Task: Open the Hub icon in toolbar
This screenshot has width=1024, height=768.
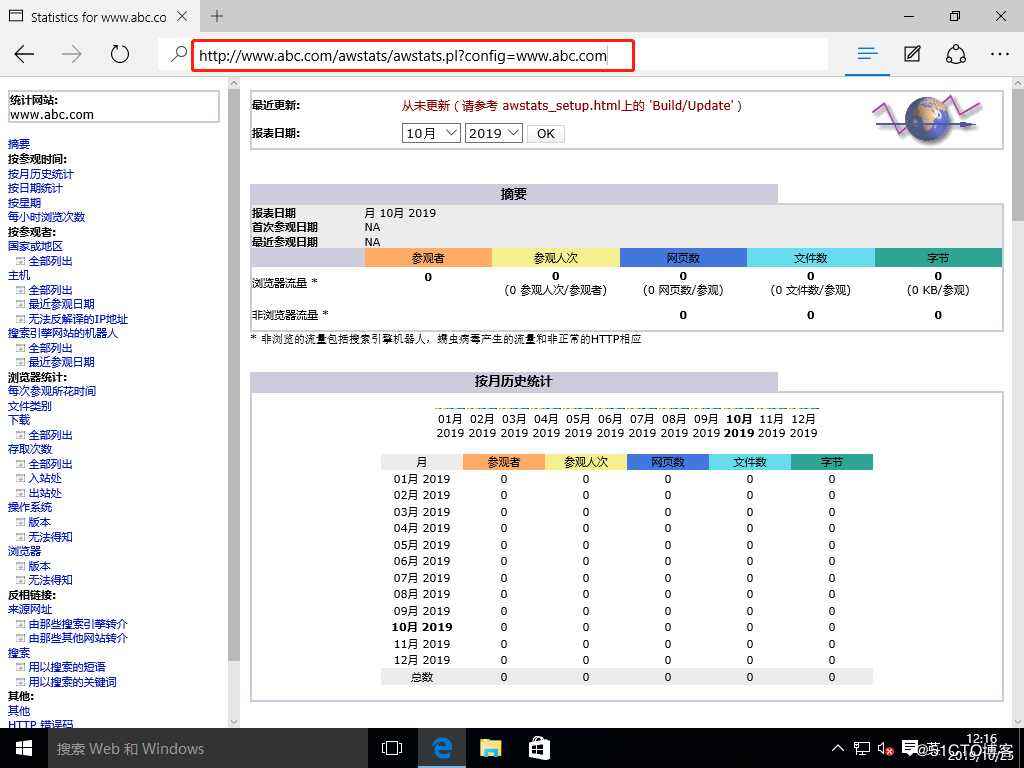Action: pos(867,54)
